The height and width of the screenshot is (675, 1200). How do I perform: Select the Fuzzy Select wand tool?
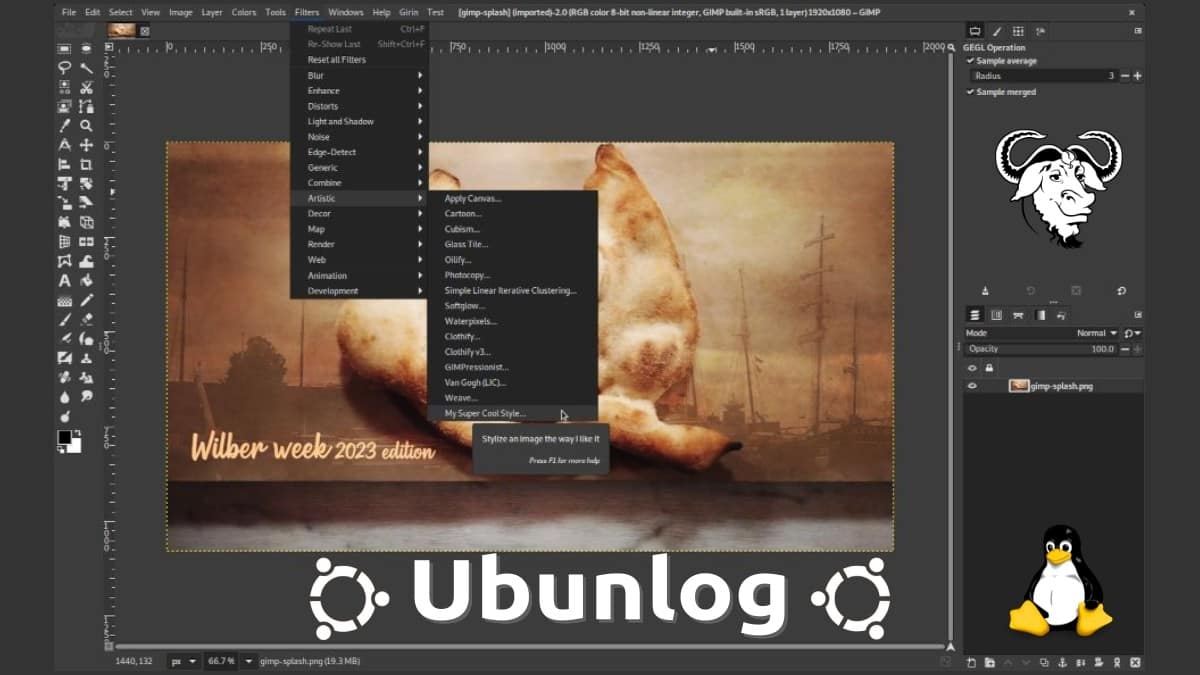(86, 67)
